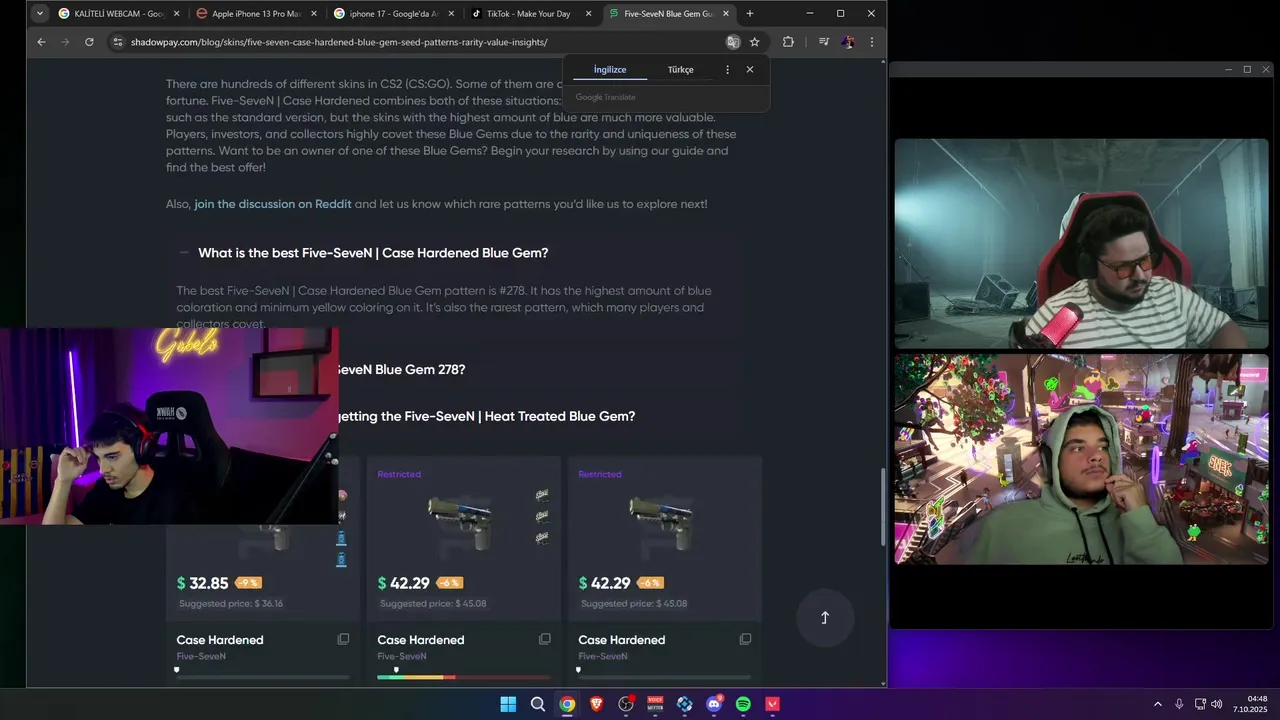
Task: Expand the Blue Gem 278 question
Action: click(x=400, y=369)
